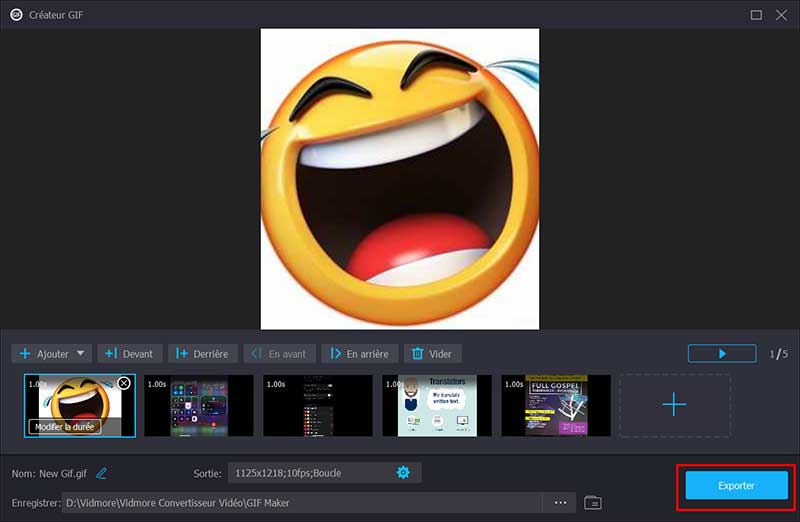The width and height of the screenshot is (800, 522).
Task: Browse save path with three-dots button
Action: pos(560,503)
